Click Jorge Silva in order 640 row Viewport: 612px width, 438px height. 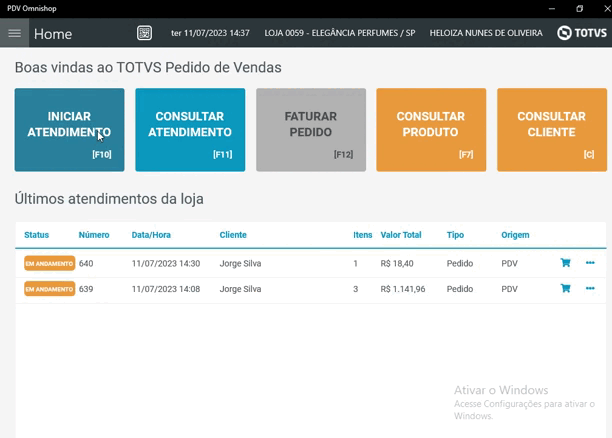240,264
